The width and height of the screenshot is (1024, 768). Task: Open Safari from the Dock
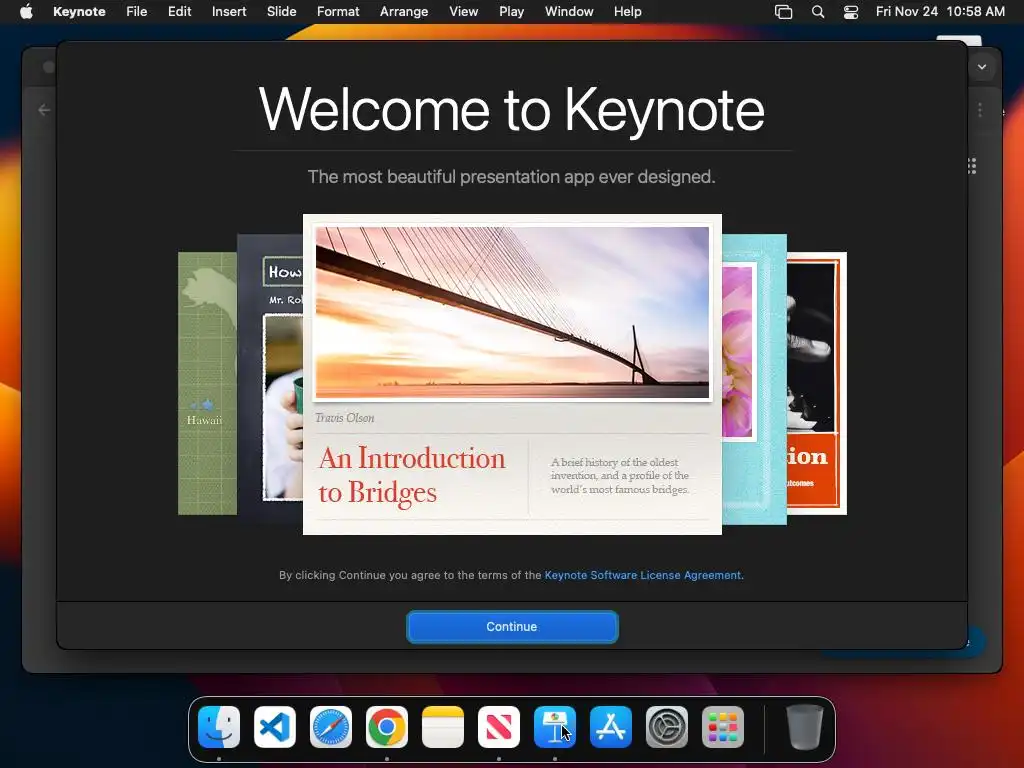[331, 727]
